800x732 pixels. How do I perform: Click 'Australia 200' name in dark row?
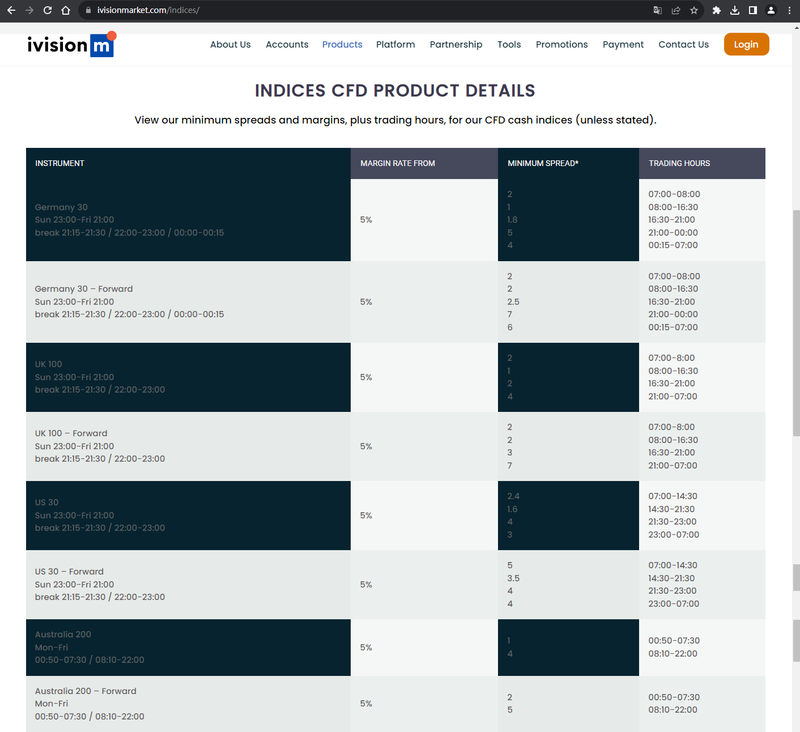click(x=63, y=635)
